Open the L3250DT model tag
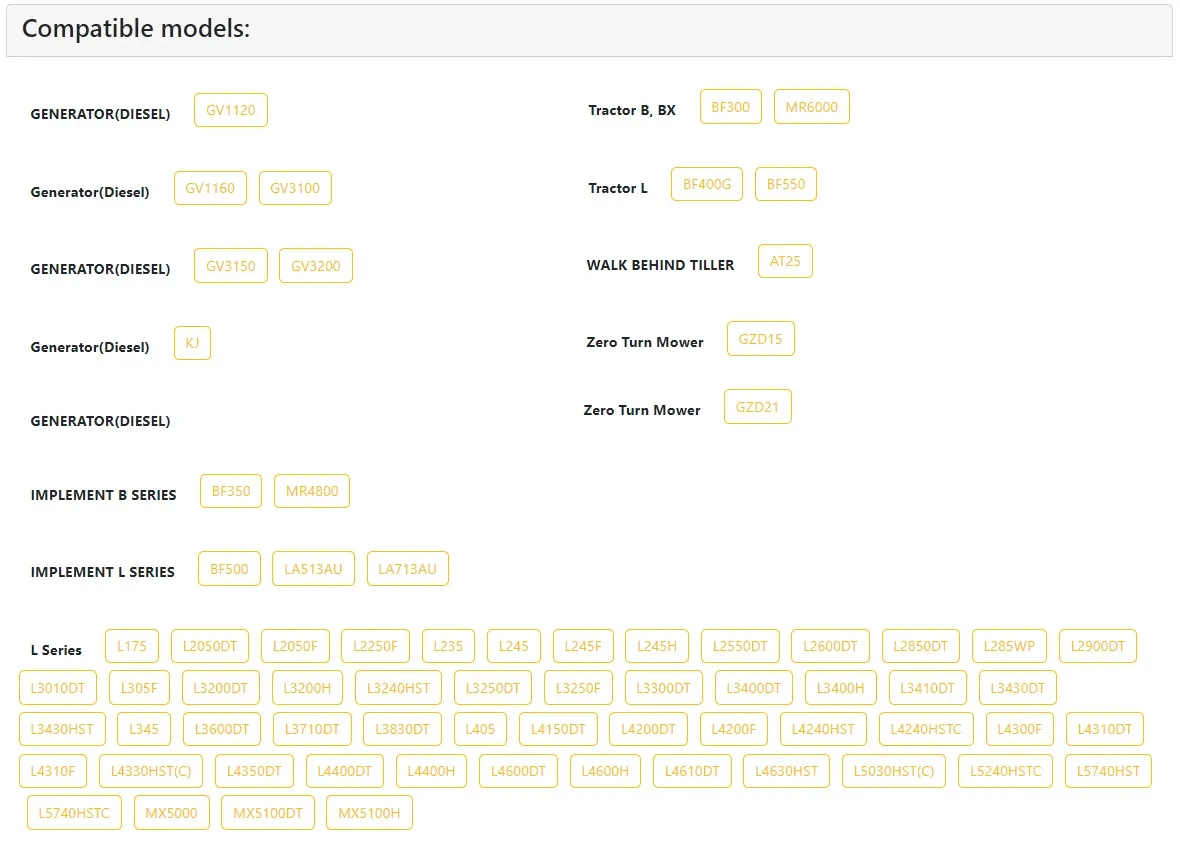 click(x=493, y=688)
